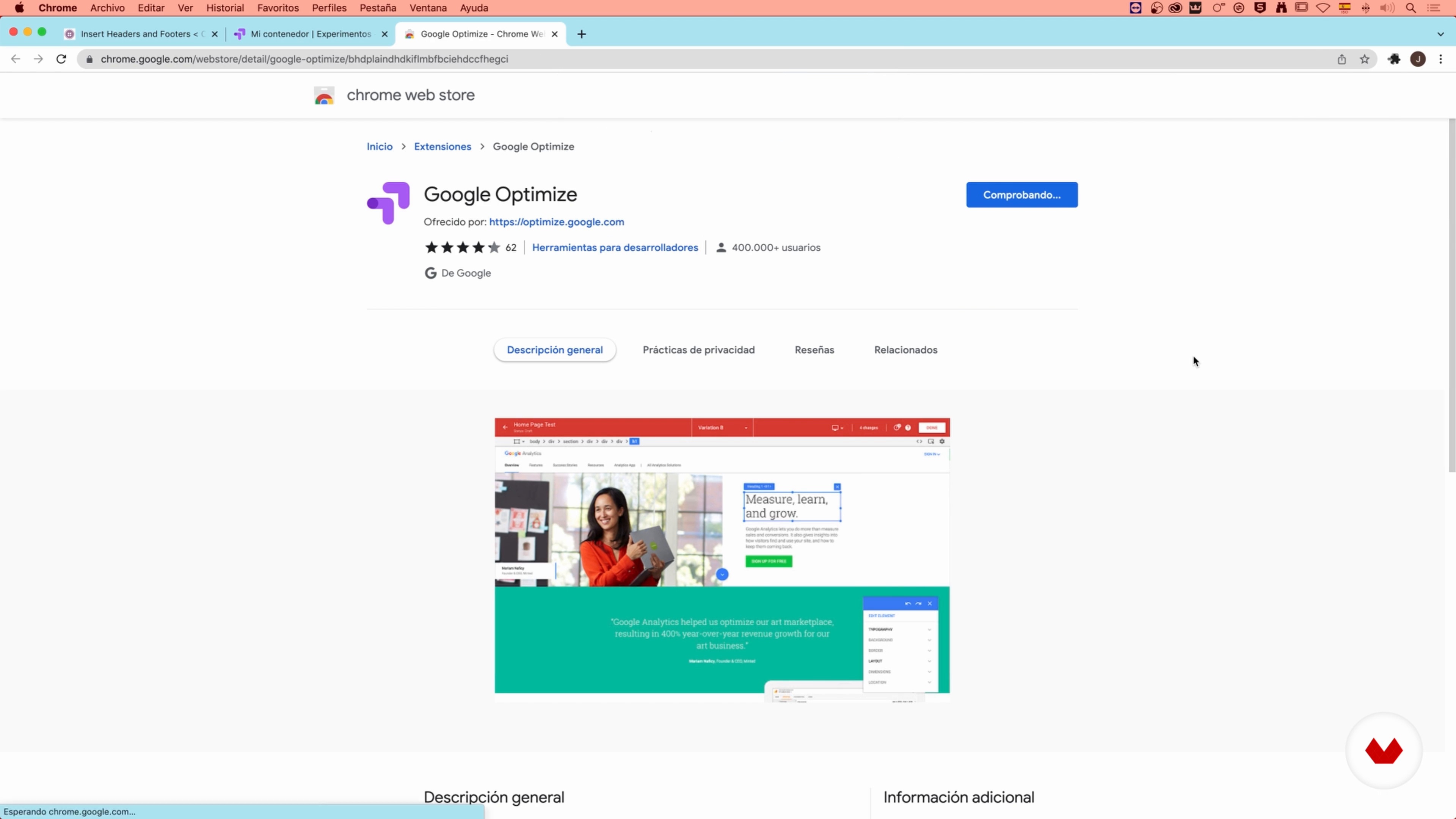The width and height of the screenshot is (1456, 819).
Task: Click the Google Optimize purple logo
Action: (x=388, y=203)
